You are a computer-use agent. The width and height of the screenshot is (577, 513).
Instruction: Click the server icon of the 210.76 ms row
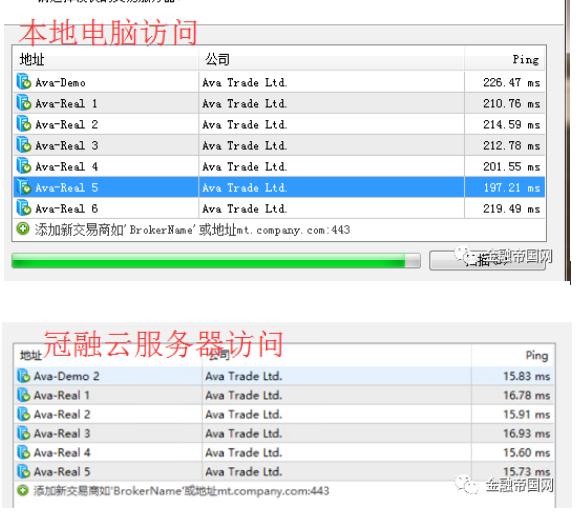click(x=24, y=103)
